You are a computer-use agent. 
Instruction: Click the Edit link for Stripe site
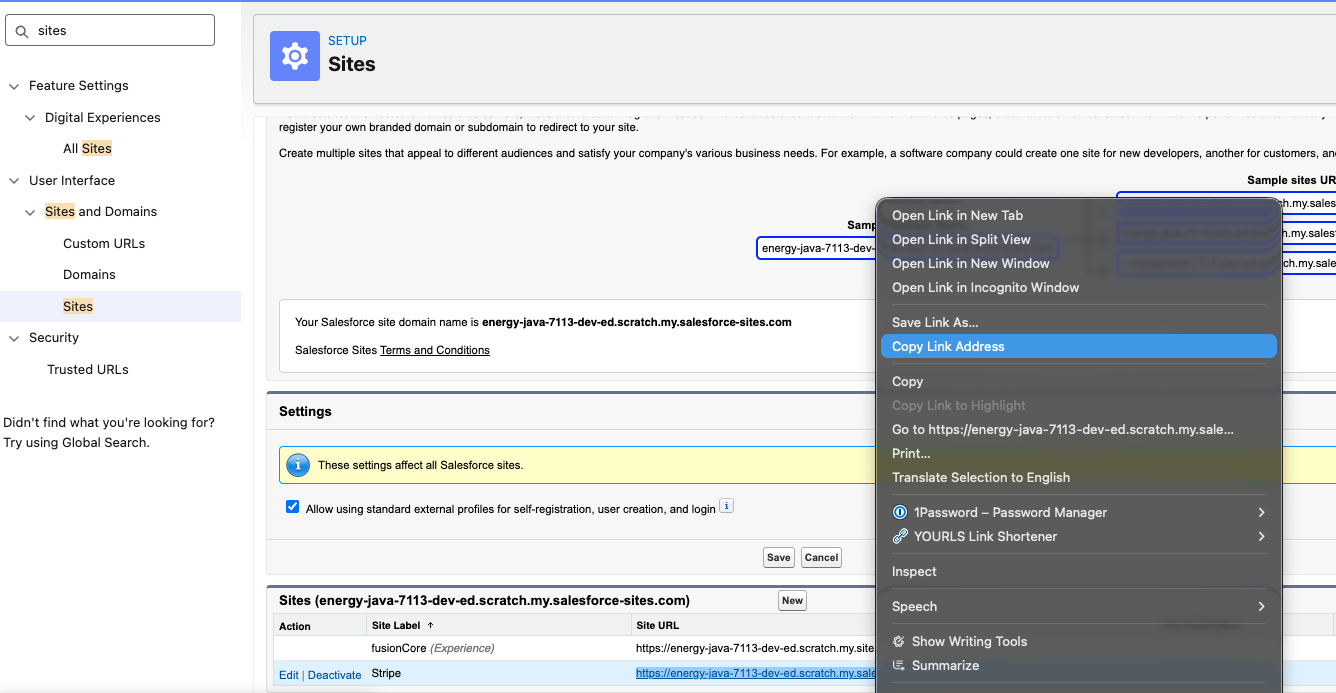289,675
